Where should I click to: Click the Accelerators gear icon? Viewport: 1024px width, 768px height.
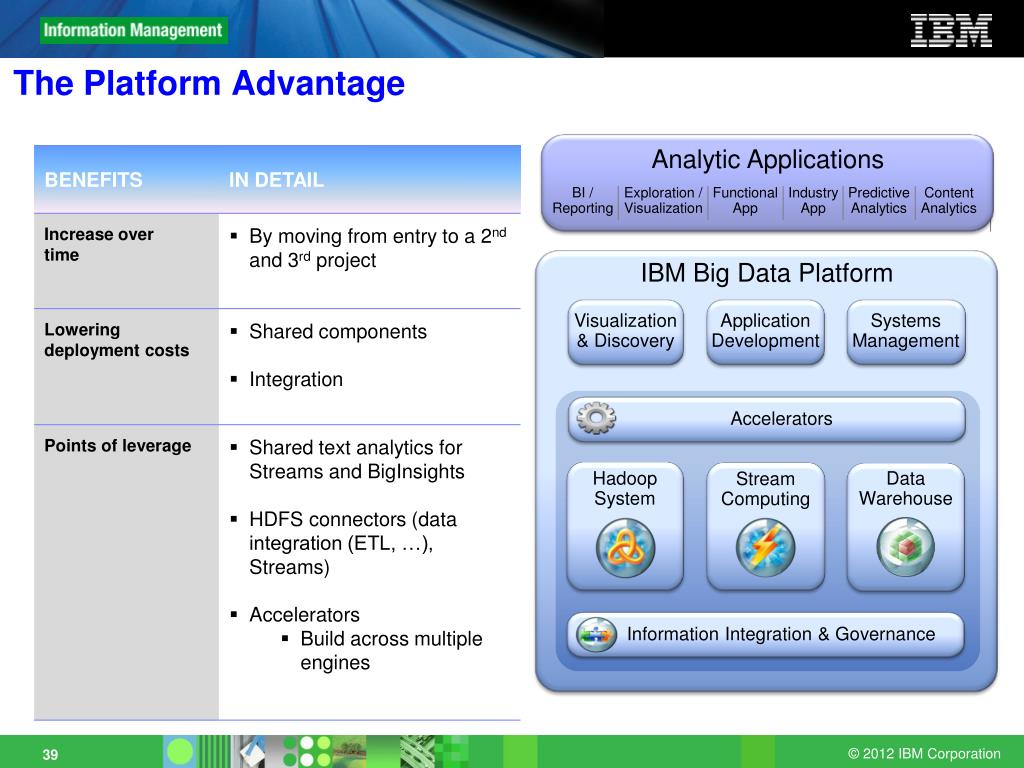(596, 418)
